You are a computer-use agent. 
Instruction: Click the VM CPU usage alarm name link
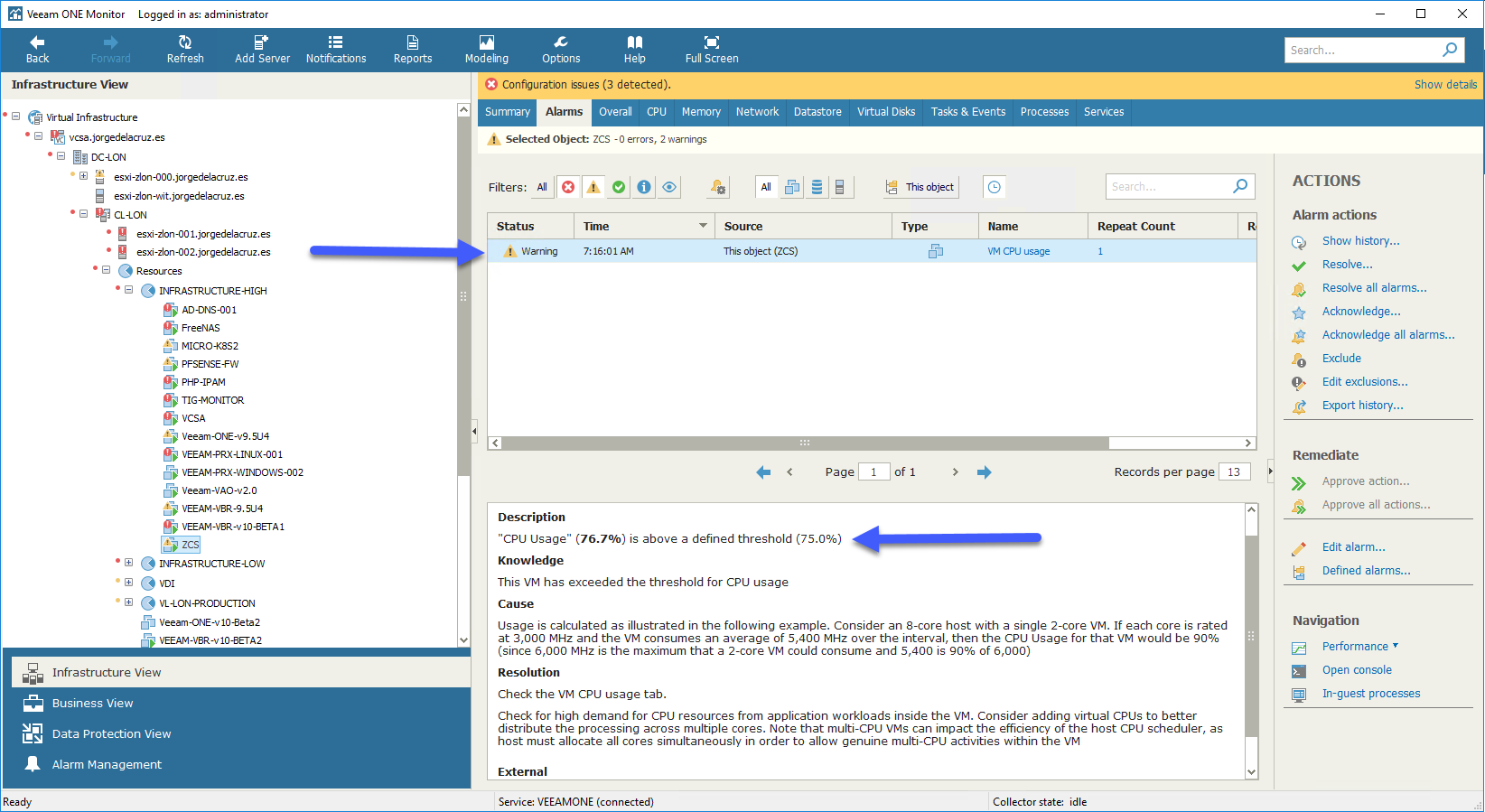coord(1018,251)
